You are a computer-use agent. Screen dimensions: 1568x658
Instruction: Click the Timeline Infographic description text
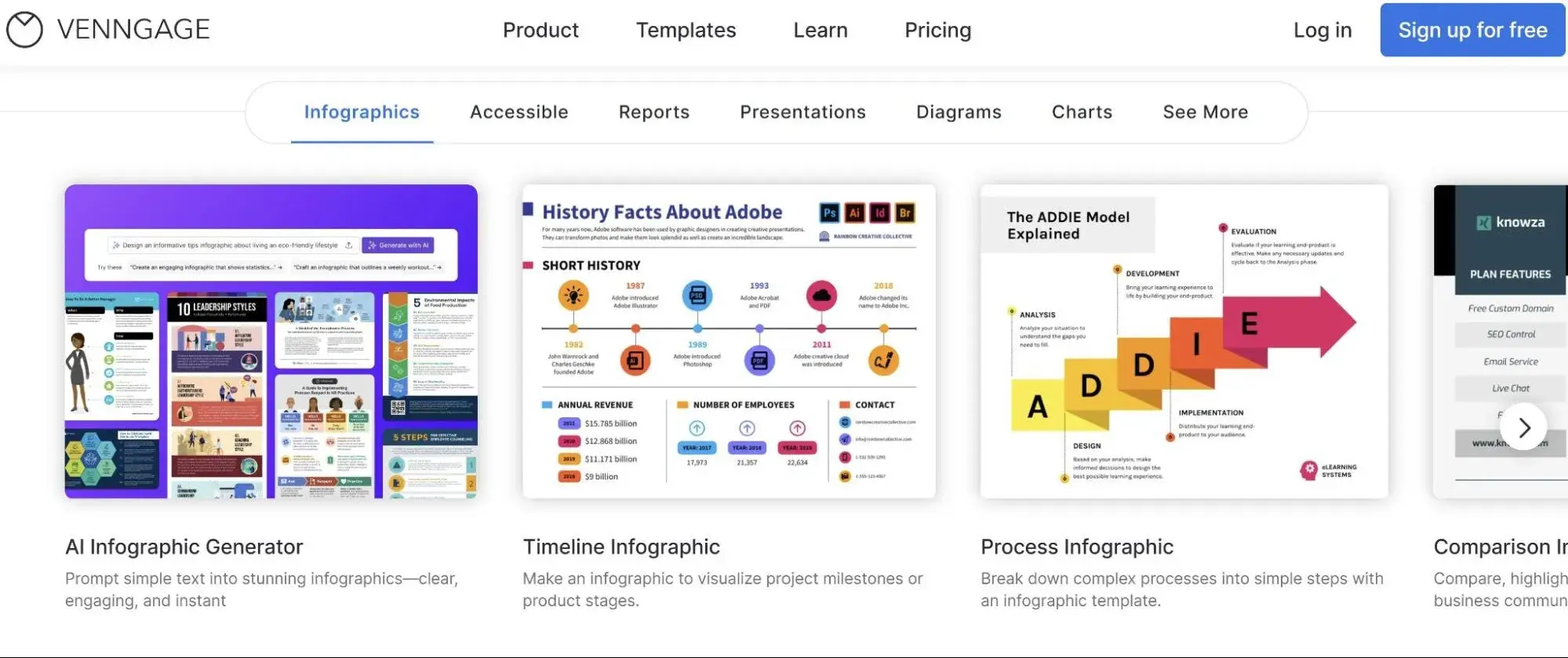[722, 589]
